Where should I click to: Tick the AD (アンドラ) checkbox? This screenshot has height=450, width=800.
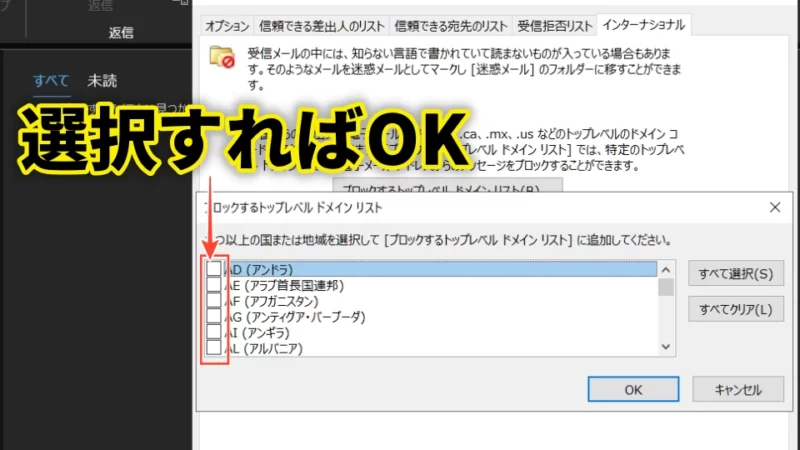tap(214, 269)
